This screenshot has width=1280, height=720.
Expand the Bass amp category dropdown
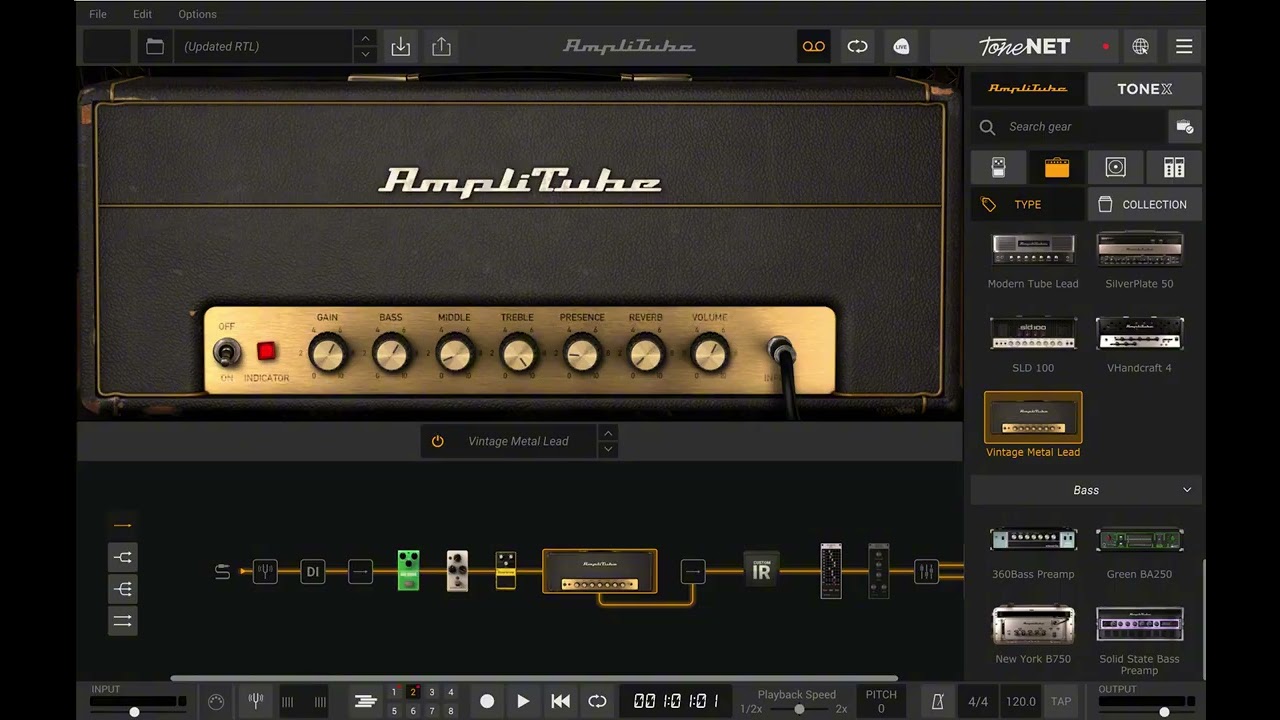point(1086,490)
